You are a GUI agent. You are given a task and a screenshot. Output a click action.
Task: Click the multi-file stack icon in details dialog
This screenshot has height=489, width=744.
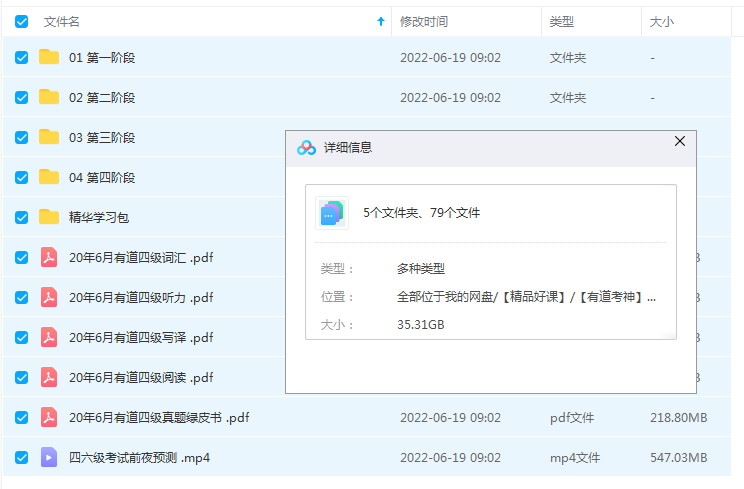[x=331, y=212]
